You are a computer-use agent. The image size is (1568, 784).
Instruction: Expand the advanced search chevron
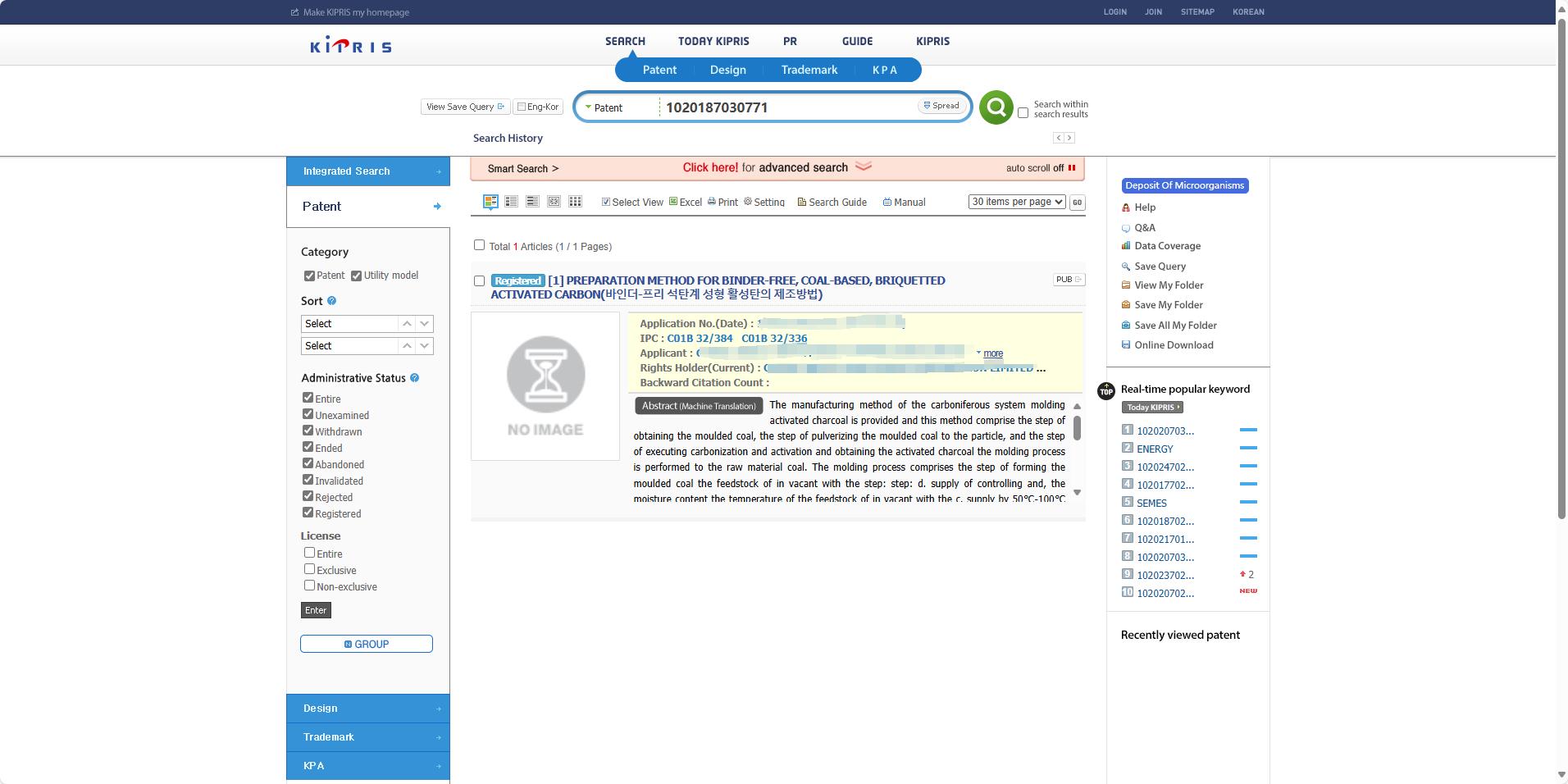point(864,166)
